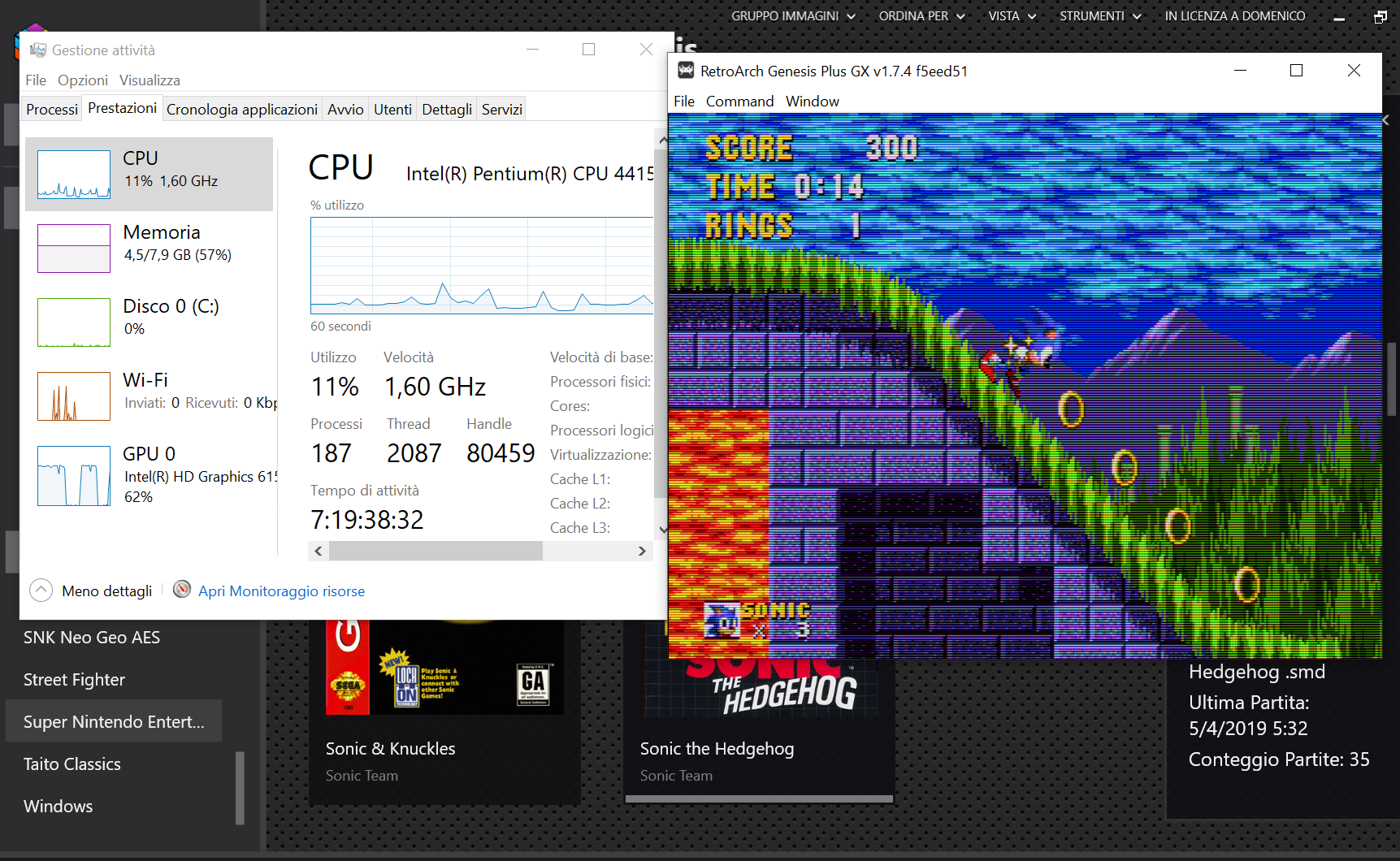Open Task Manager File menu
Viewport: 1400px width, 861px height.
pos(36,80)
